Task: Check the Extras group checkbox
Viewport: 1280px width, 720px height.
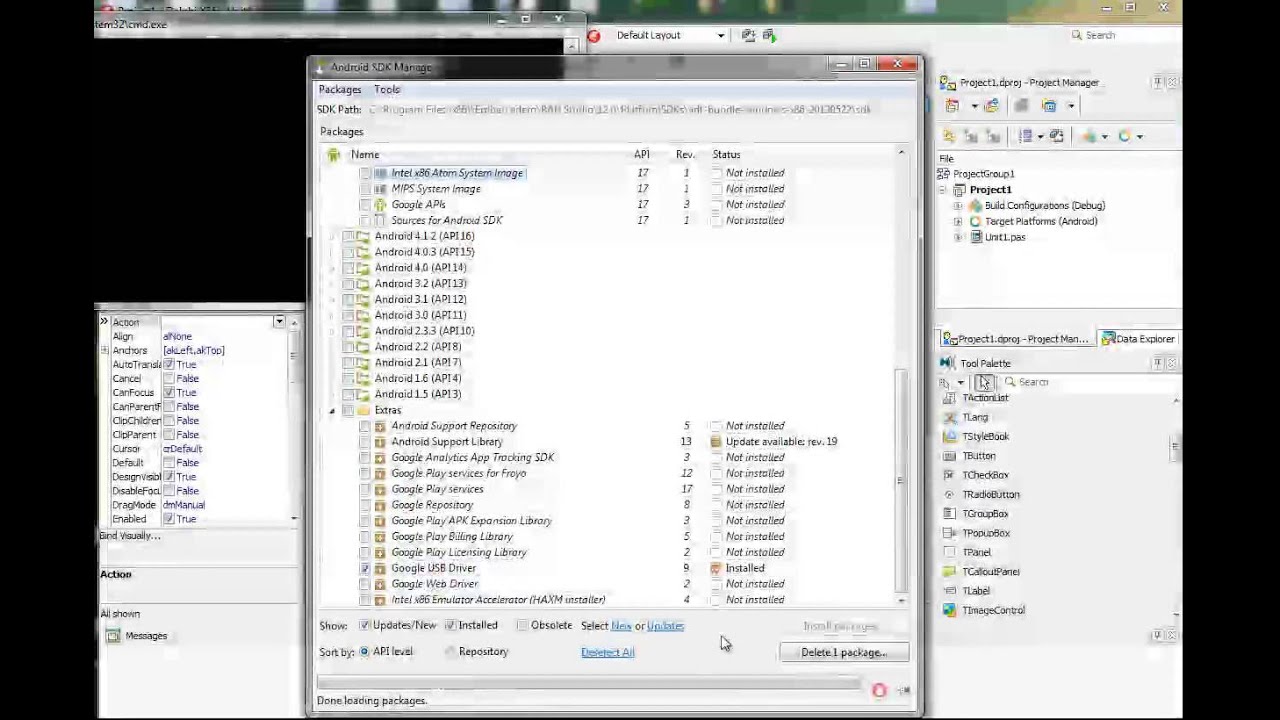Action: (x=348, y=410)
